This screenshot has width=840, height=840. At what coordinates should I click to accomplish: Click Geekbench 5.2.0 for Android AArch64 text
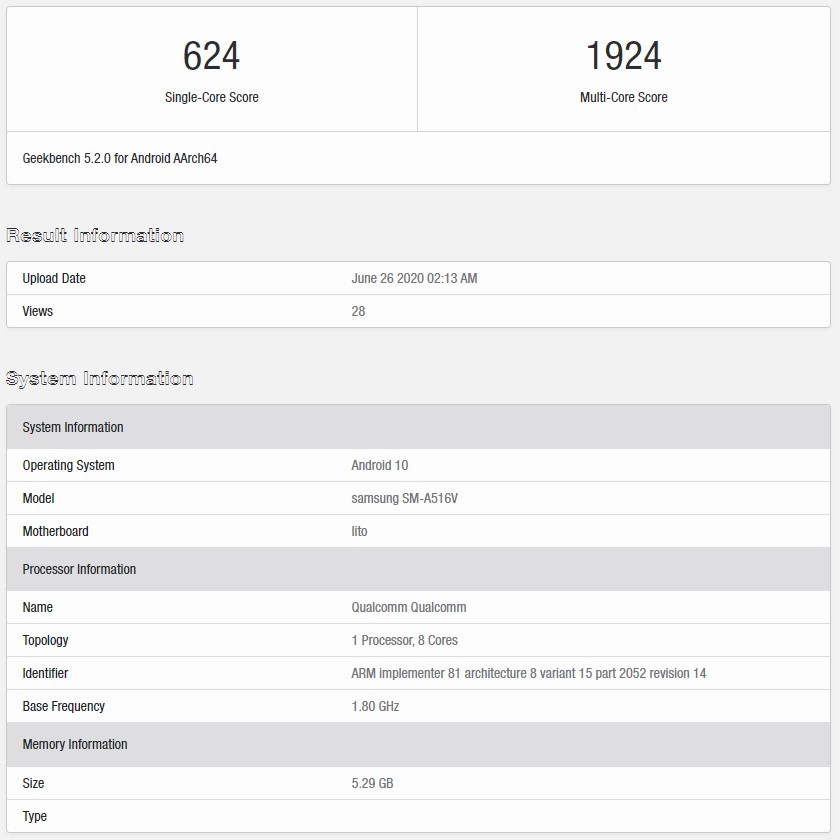pos(120,158)
